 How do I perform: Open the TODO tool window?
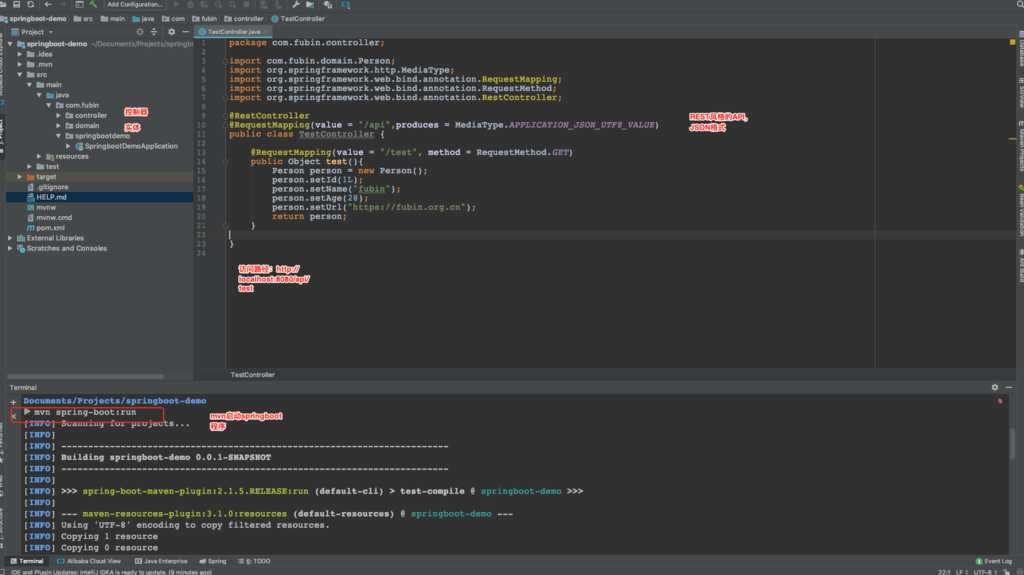tap(254, 561)
